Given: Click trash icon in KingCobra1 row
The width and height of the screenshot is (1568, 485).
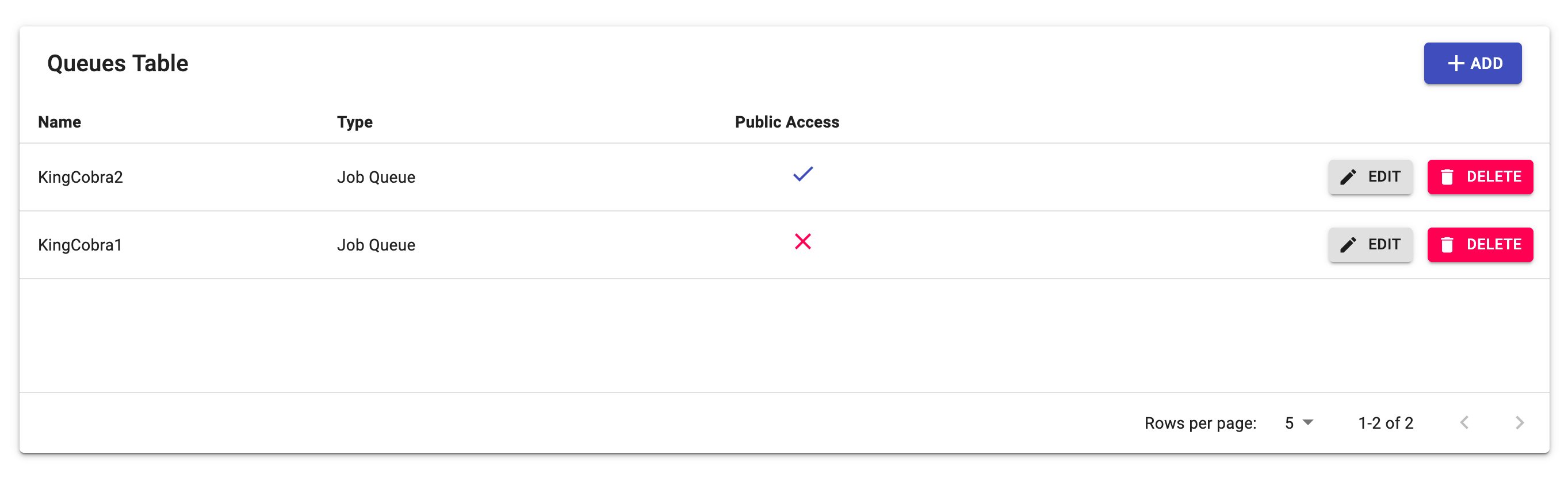Looking at the screenshot, I should click(1447, 245).
